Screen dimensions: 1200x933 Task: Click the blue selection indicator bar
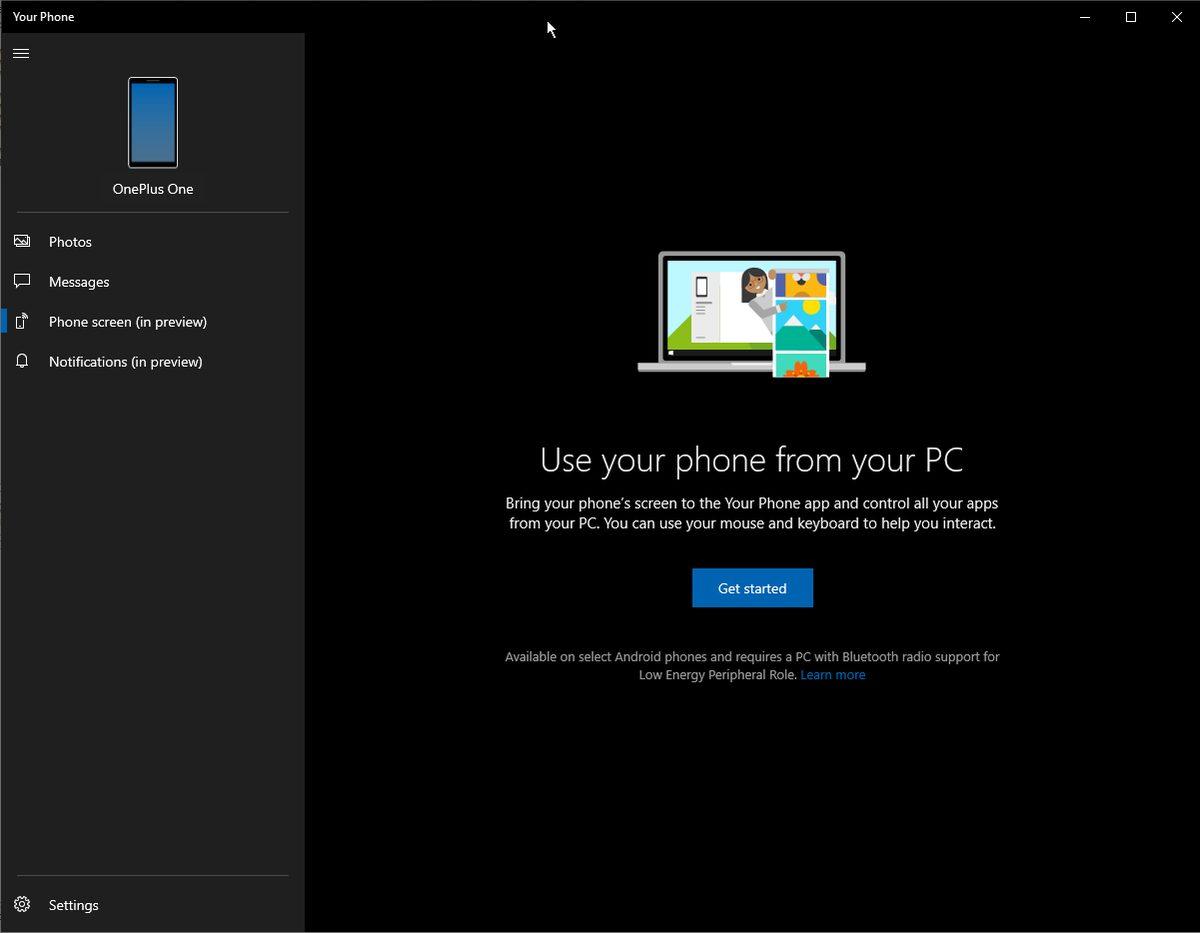tap(3, 321)
